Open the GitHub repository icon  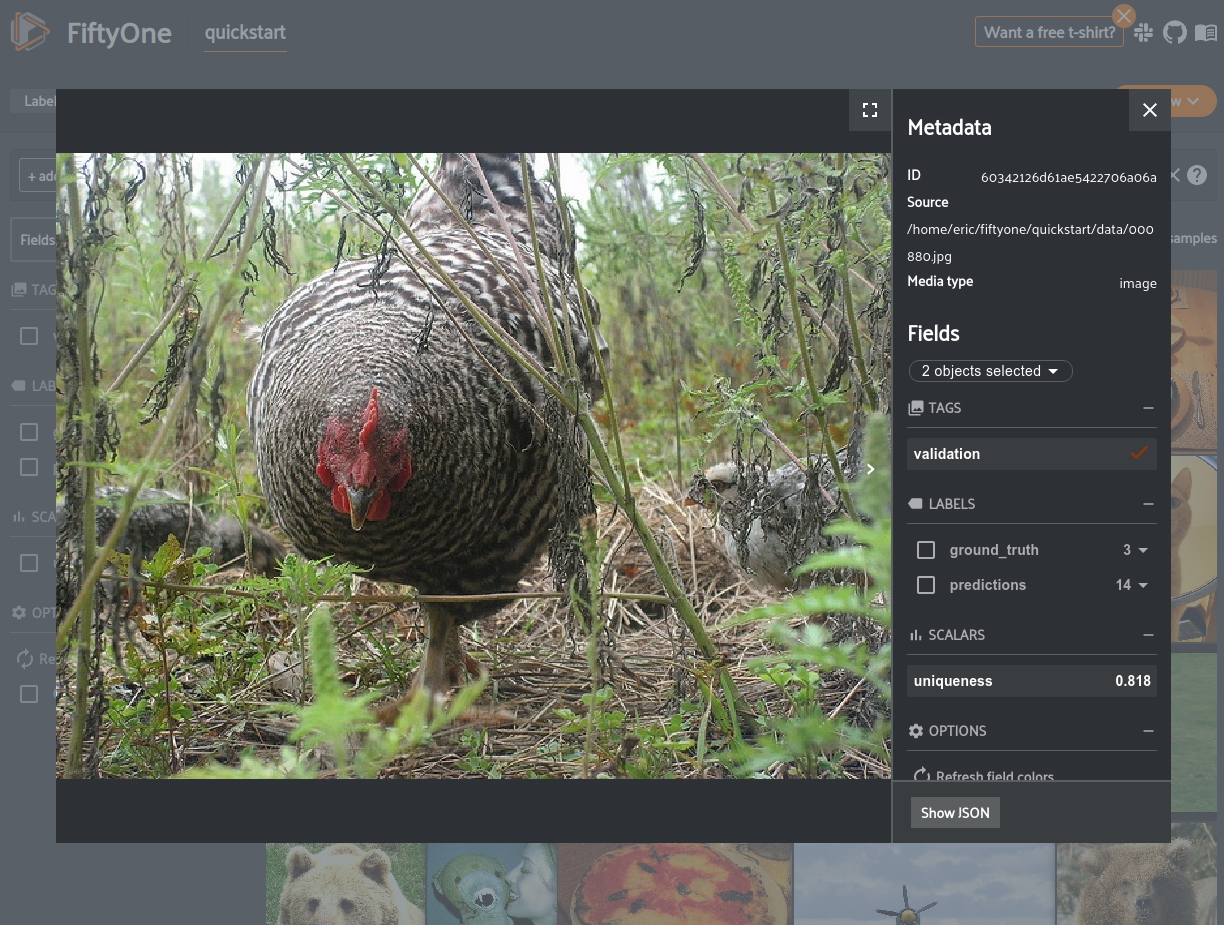(x=1175, y=31)
